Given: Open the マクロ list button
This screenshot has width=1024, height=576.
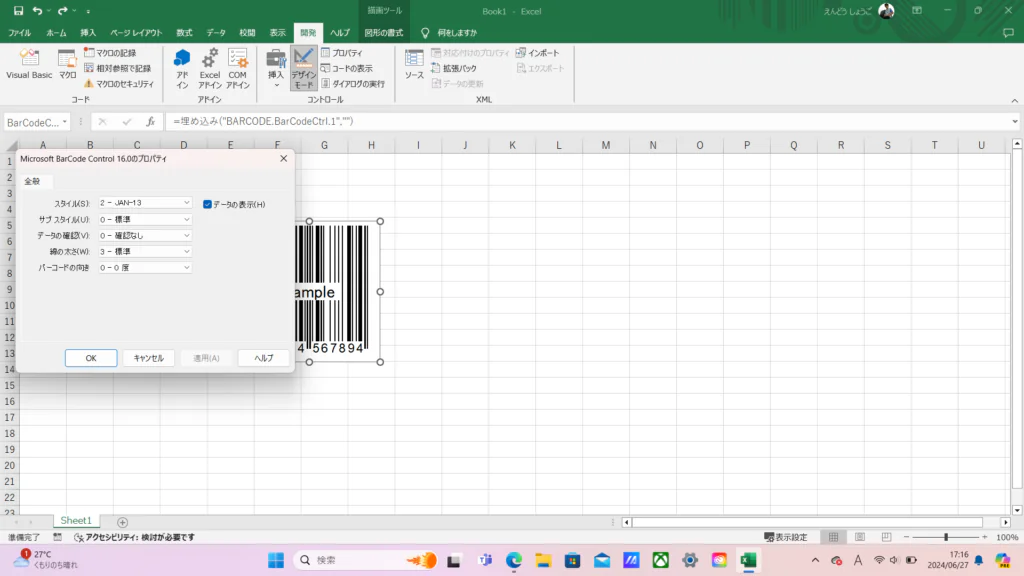Looking at the screenshot, I should 67,65.
